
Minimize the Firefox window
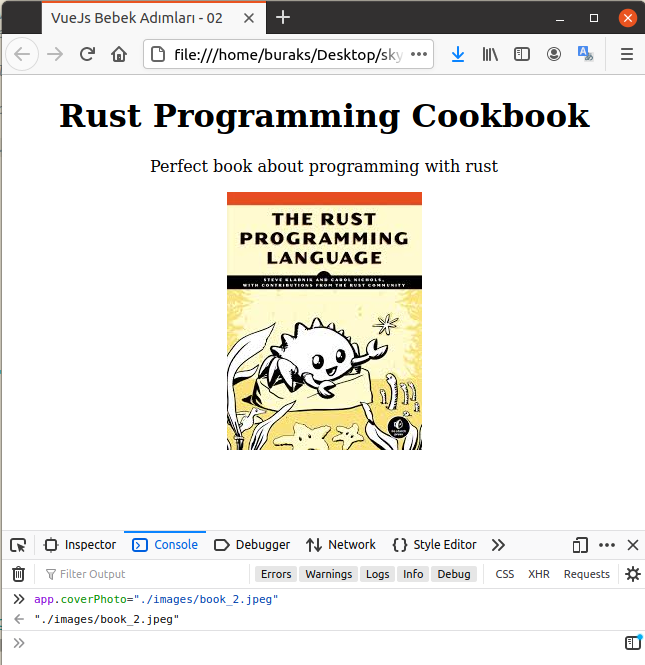click(560, 18)
